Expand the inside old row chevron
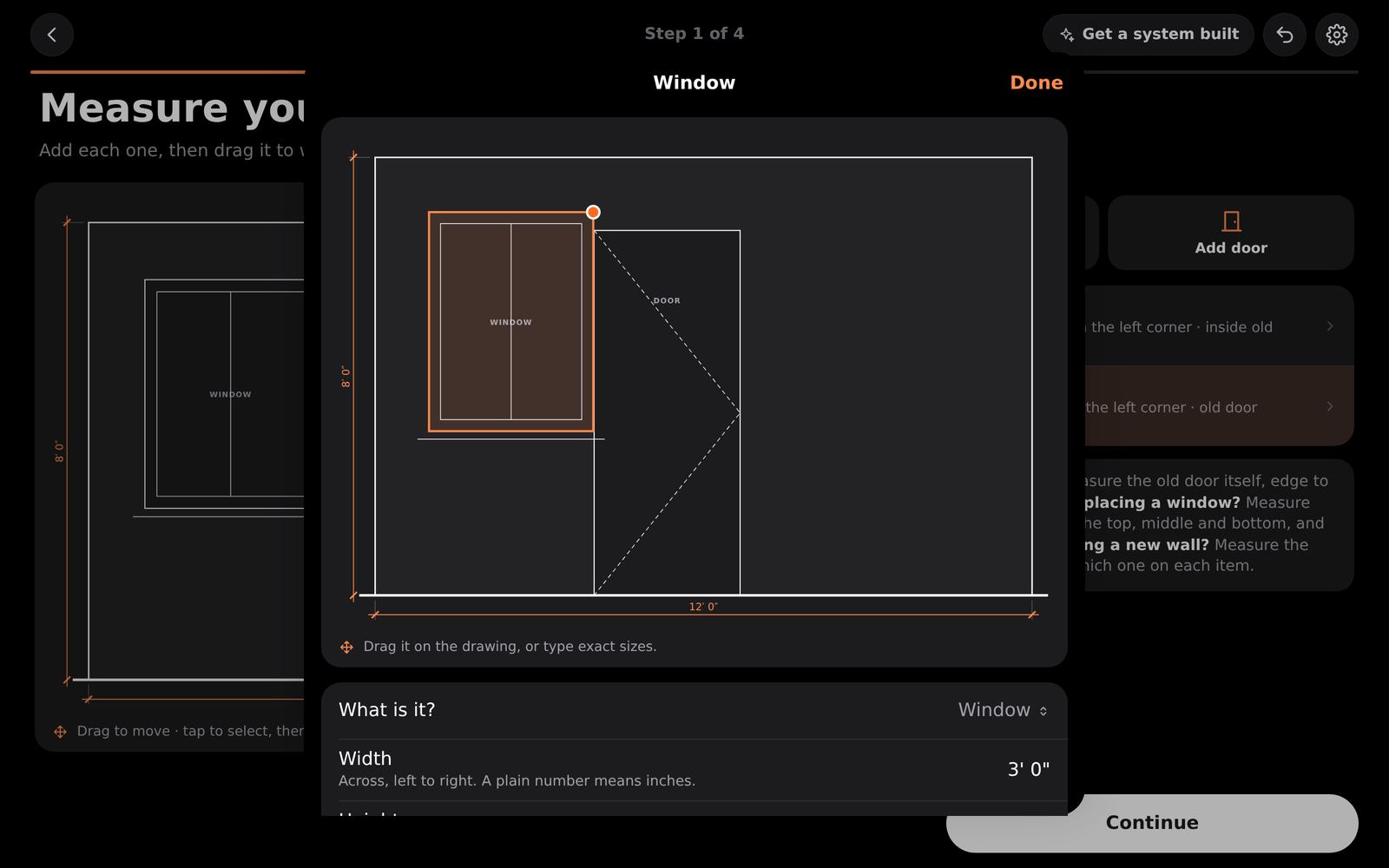Image resolution: width=1389 pixels, height=868 pixels. pos(1330,326)
